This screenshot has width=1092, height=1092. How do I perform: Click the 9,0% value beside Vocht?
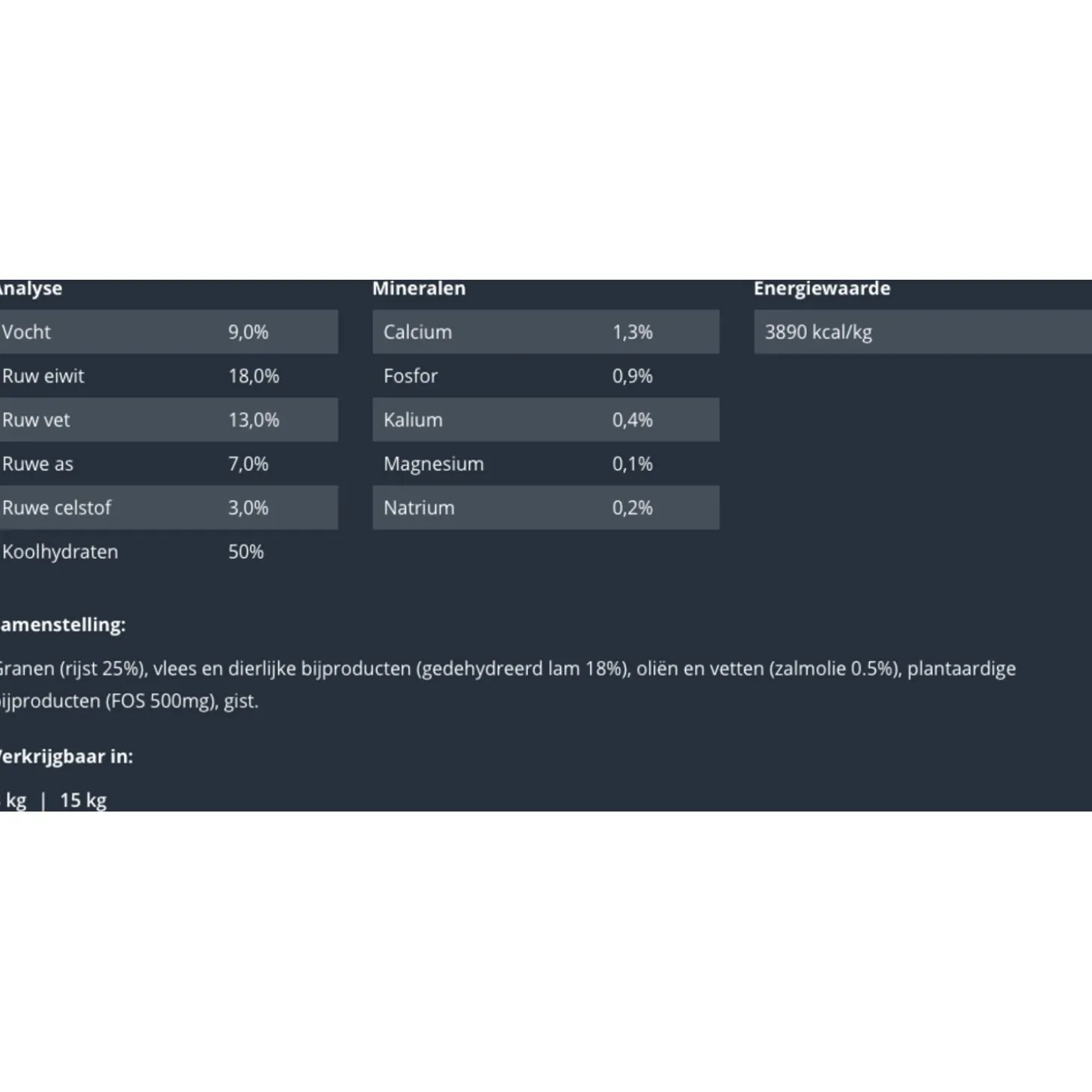[x=248, y=332]
